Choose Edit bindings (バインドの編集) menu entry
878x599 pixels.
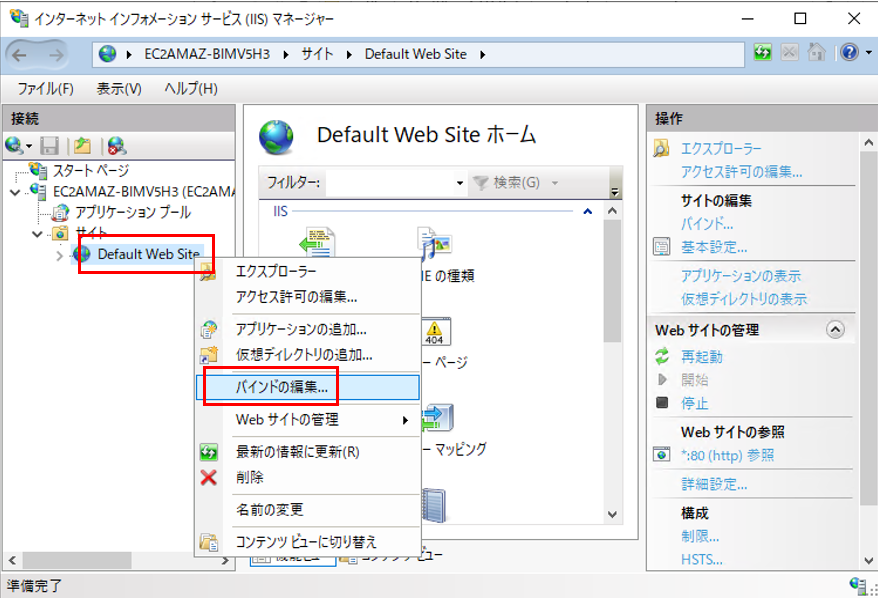click(308, 387)
